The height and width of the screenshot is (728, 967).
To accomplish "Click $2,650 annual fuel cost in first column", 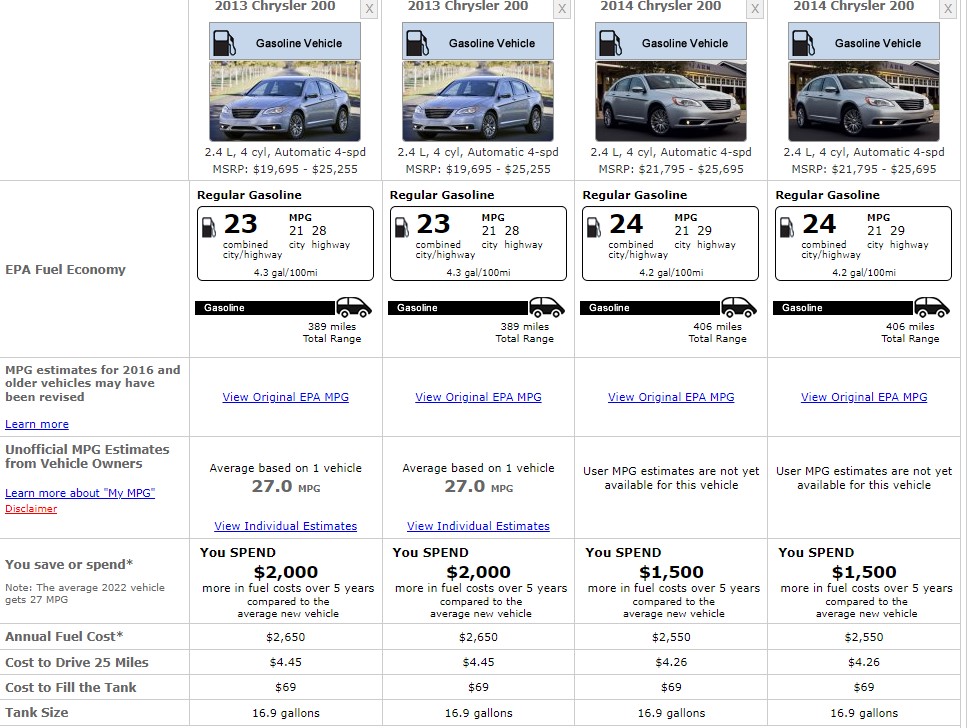I will tap(286, 637).
